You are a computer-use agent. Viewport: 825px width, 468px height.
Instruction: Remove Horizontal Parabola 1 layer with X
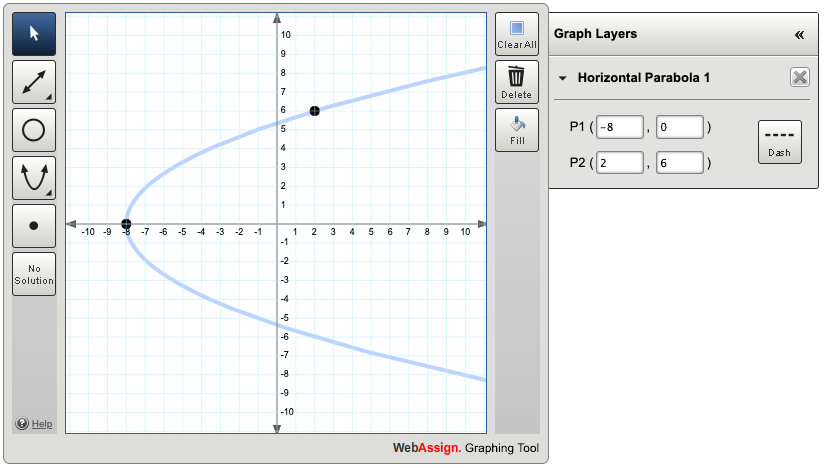[x=800, y=77]
